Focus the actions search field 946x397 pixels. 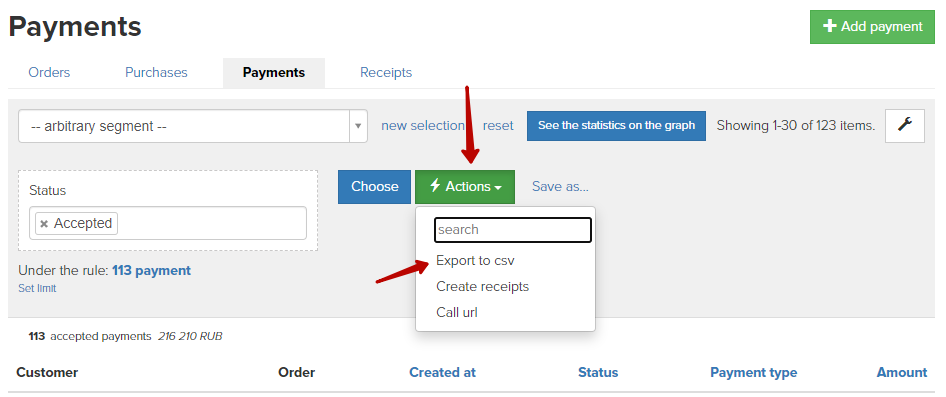pyautogui.click(x=513, y=230)
